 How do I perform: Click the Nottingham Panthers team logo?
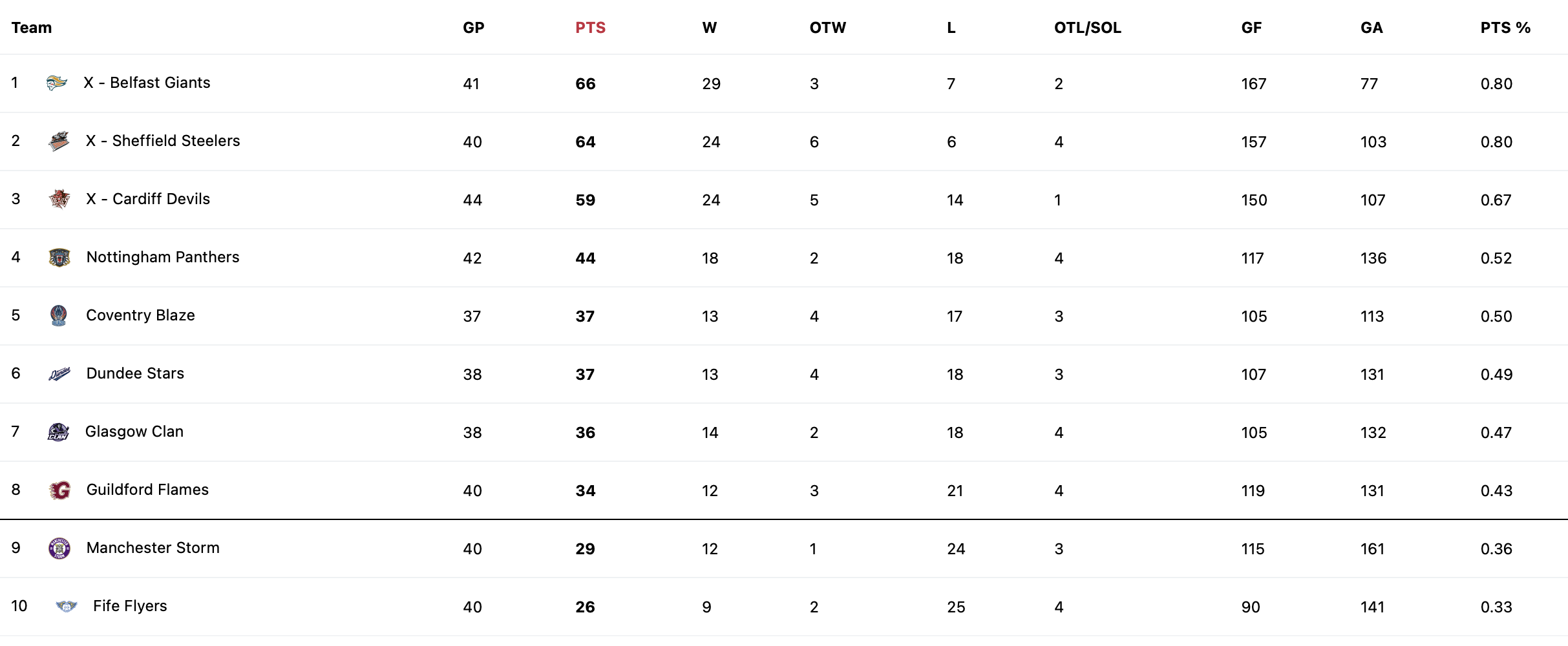click(x=59, y=257)
